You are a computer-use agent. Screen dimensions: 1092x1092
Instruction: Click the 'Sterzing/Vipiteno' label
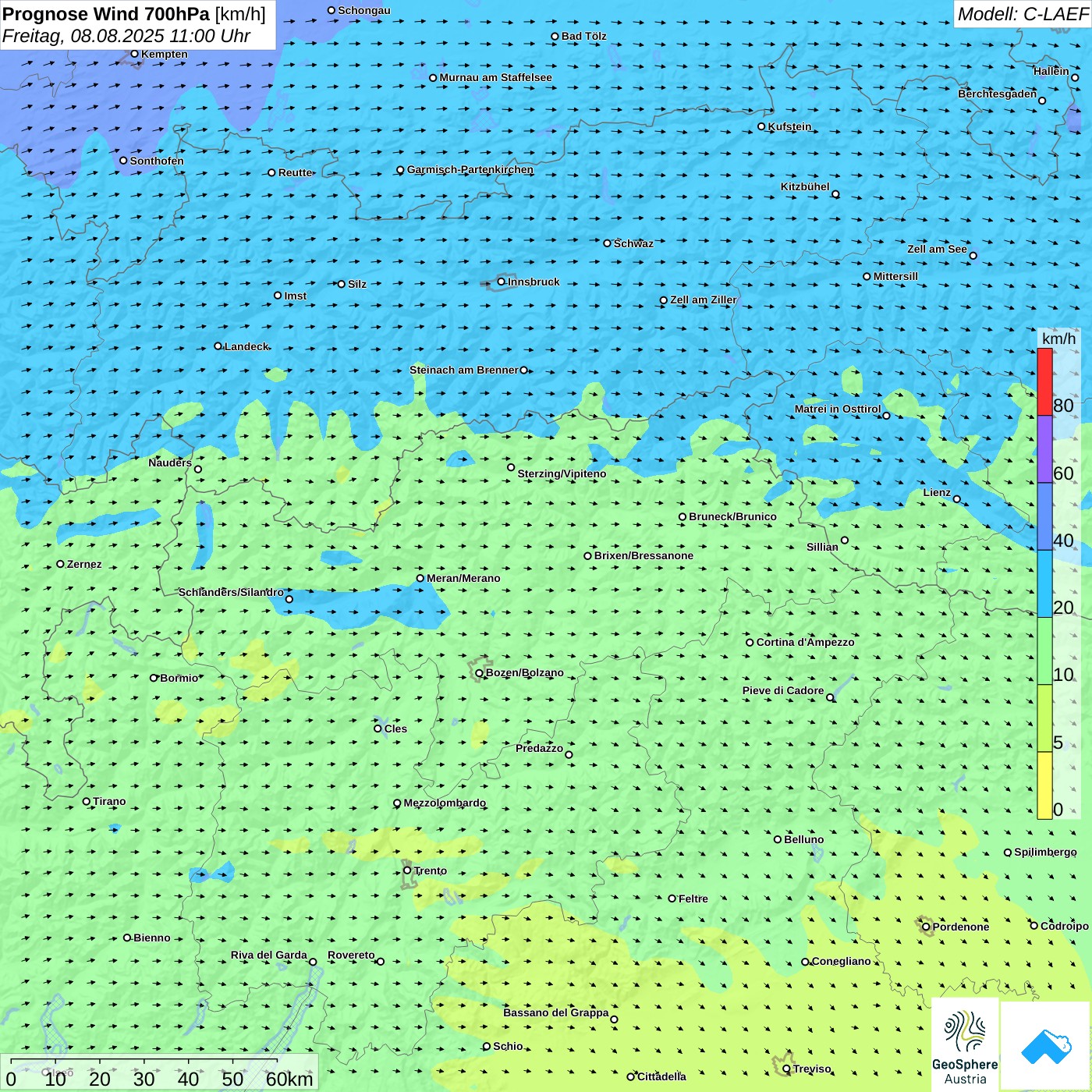click(x=562, y=473)
